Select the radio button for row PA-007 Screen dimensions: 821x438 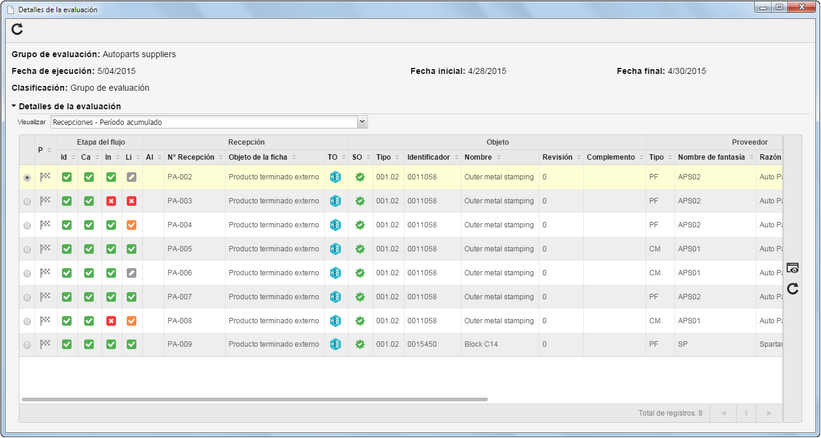click(27, 298)
